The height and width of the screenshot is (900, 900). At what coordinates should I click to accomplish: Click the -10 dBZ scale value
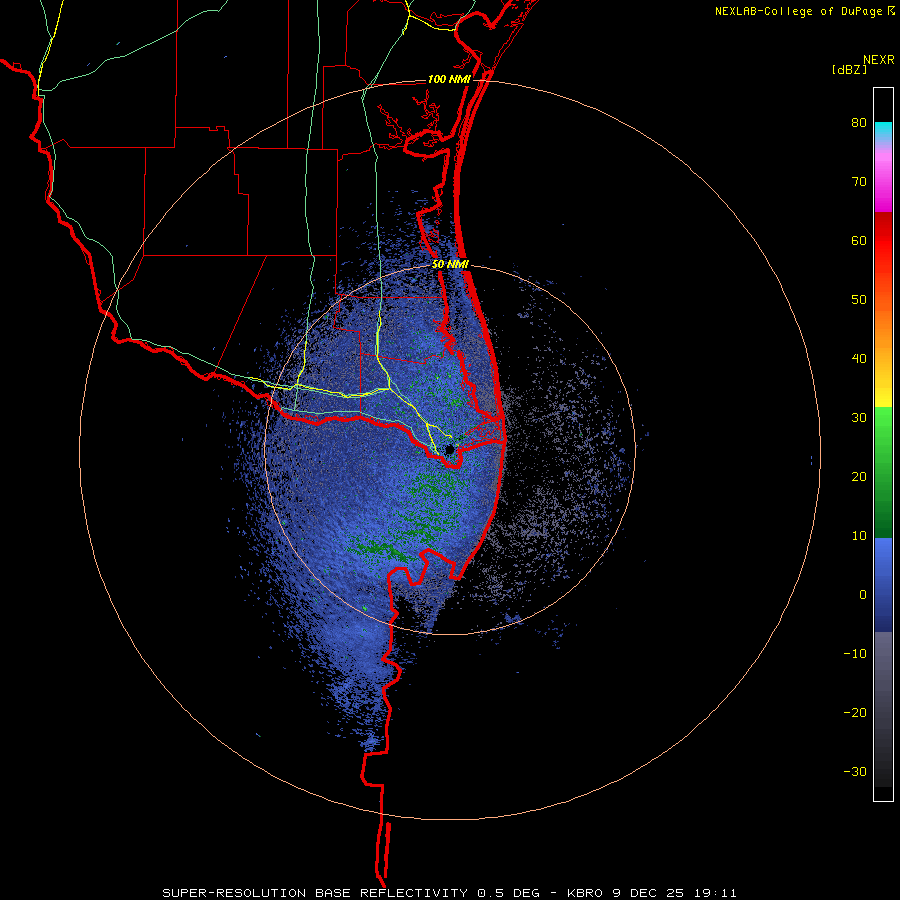(855, 653)
